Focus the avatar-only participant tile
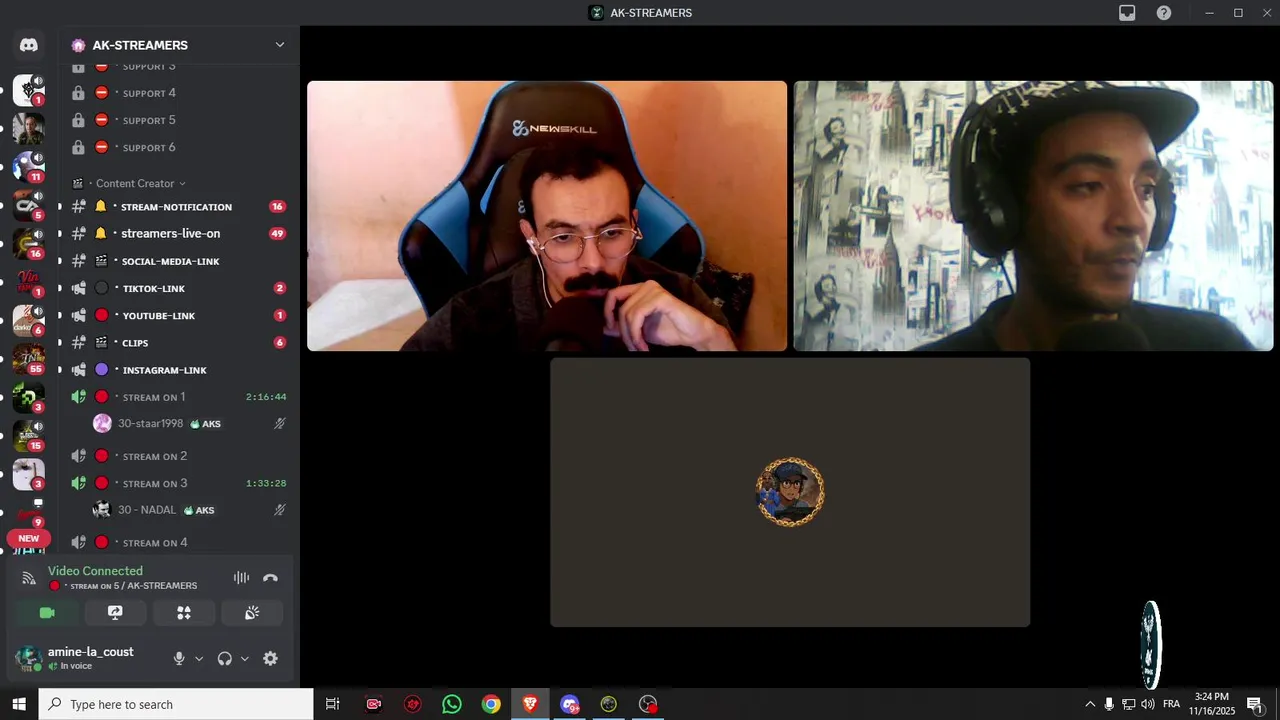 790,492
